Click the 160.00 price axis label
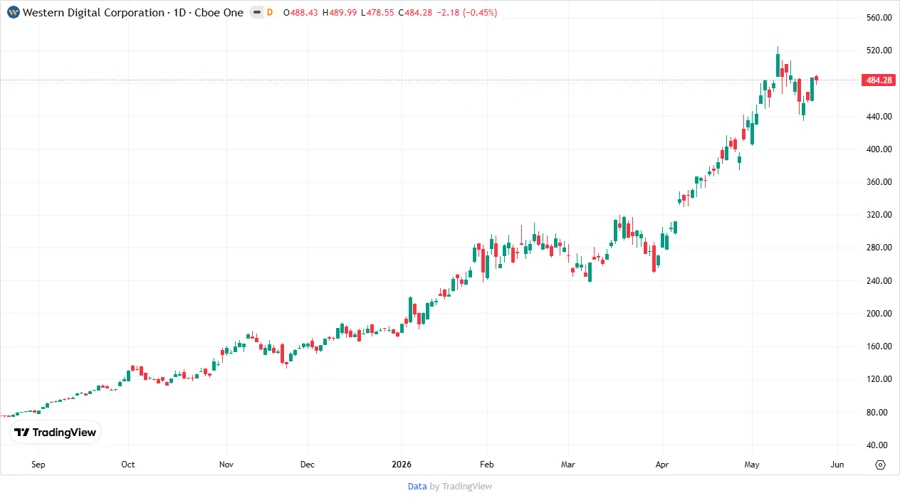The width and height of the screenshot is (900, 498). [x=879, y=346]
